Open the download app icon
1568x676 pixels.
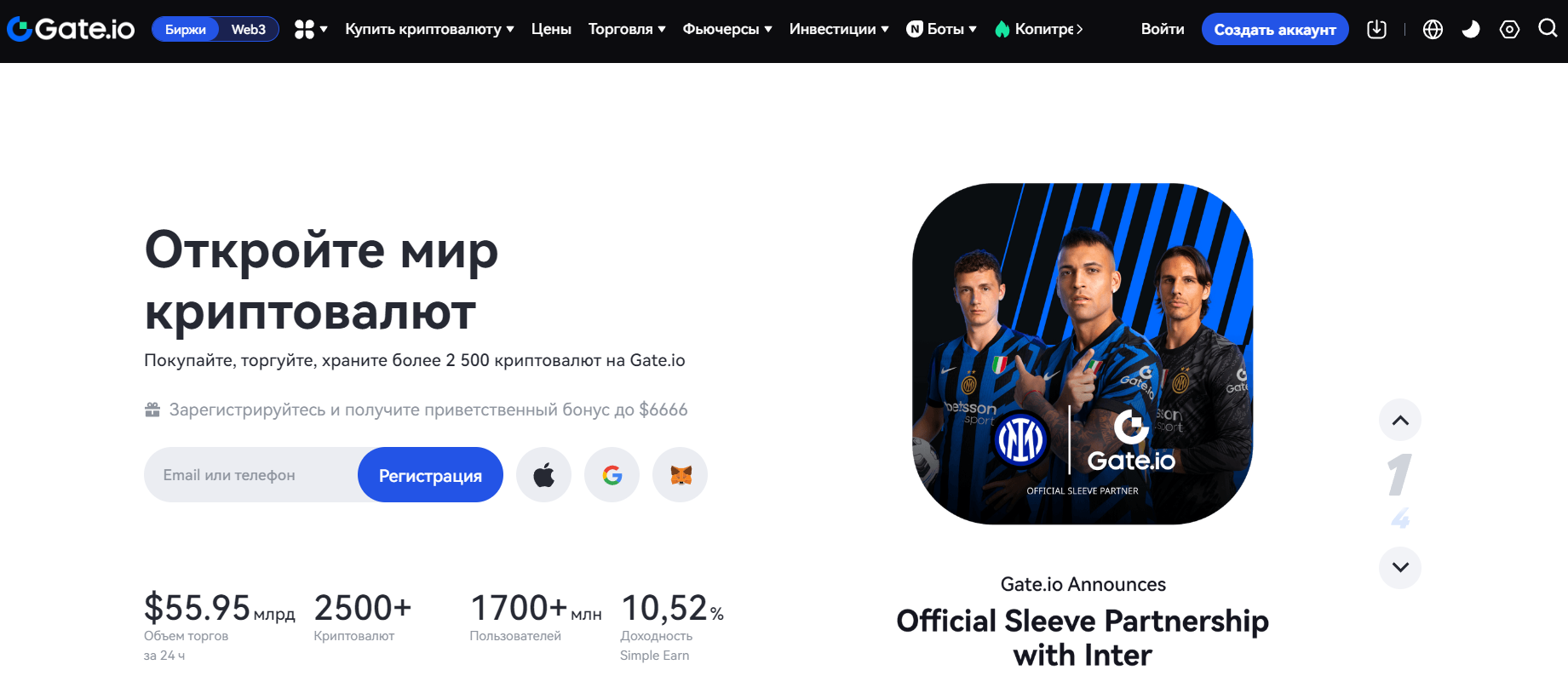tap(1376, 29)
